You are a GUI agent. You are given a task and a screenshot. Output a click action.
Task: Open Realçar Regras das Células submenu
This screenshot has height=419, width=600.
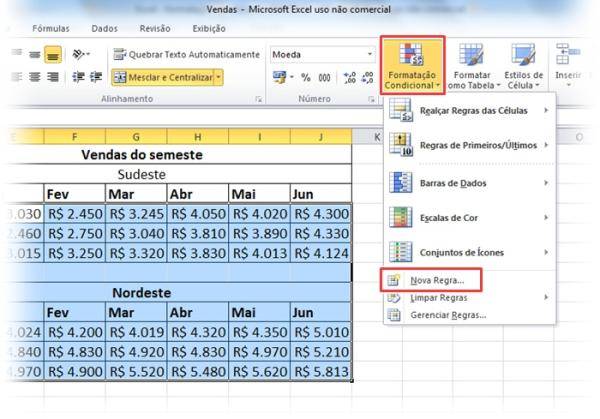tap(470, 111)
